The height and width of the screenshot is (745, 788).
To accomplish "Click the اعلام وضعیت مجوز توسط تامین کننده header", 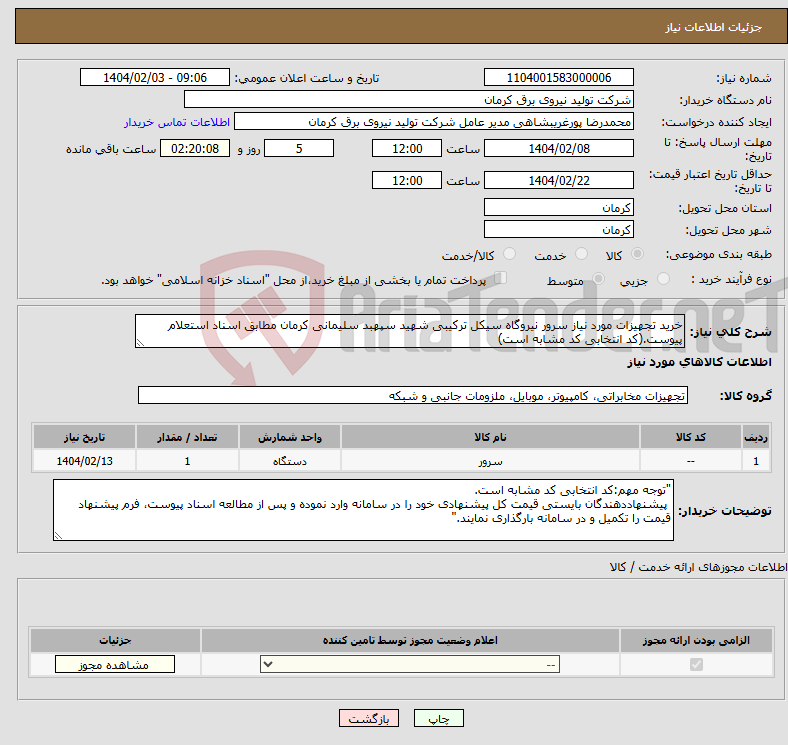I will click(x=410, y=640).
